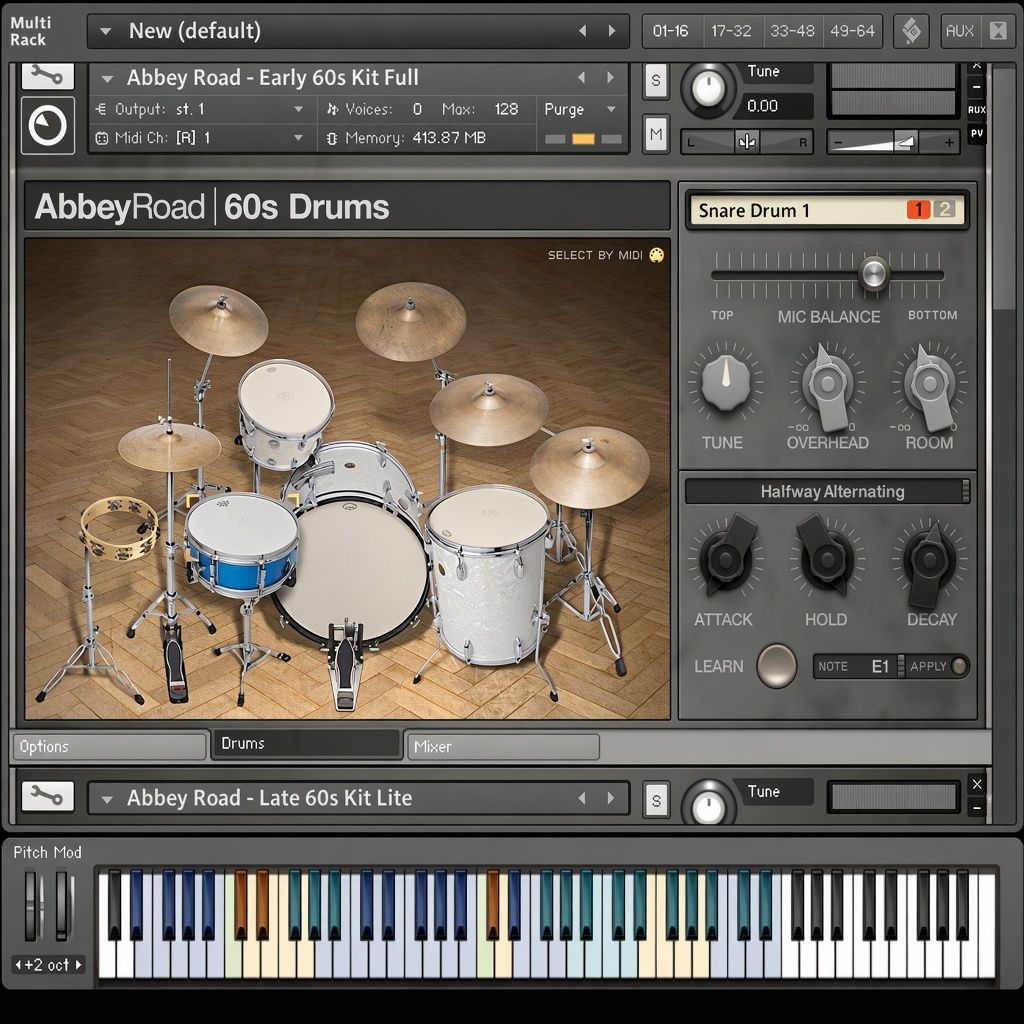Open wrench edit icon for Late 60s Kit
The width and height of the screenshot is (1024, 1024).
pos(48,796)
